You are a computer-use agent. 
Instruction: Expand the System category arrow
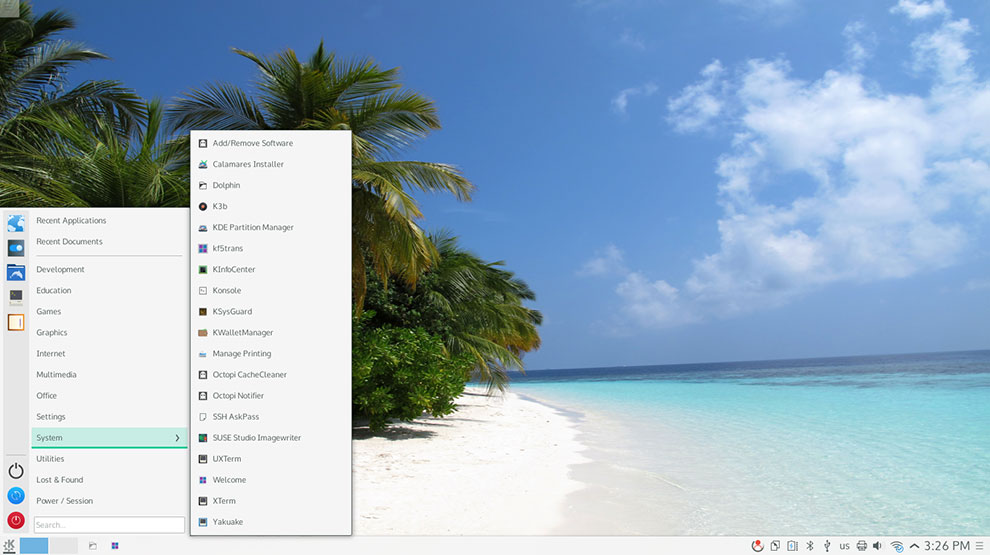[177, 438]
